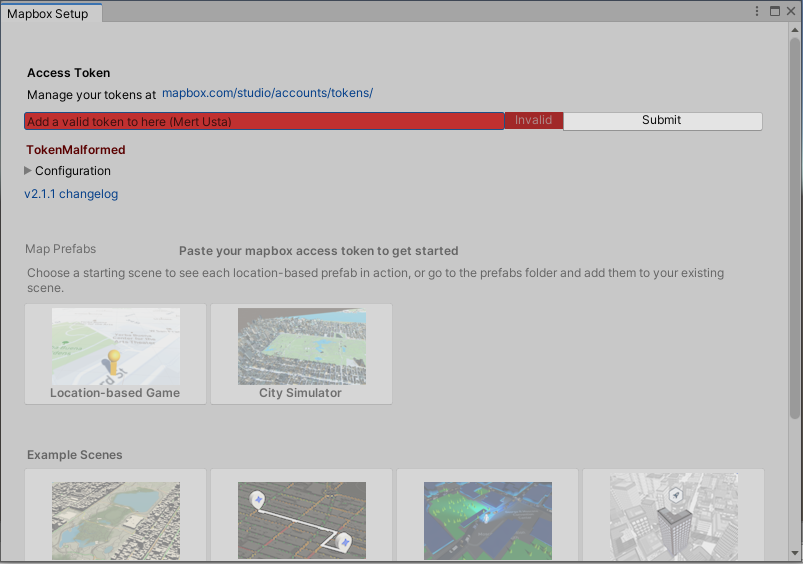
Task: Expand the Configuration foldout arrow
Action: [x=28, y=171]
